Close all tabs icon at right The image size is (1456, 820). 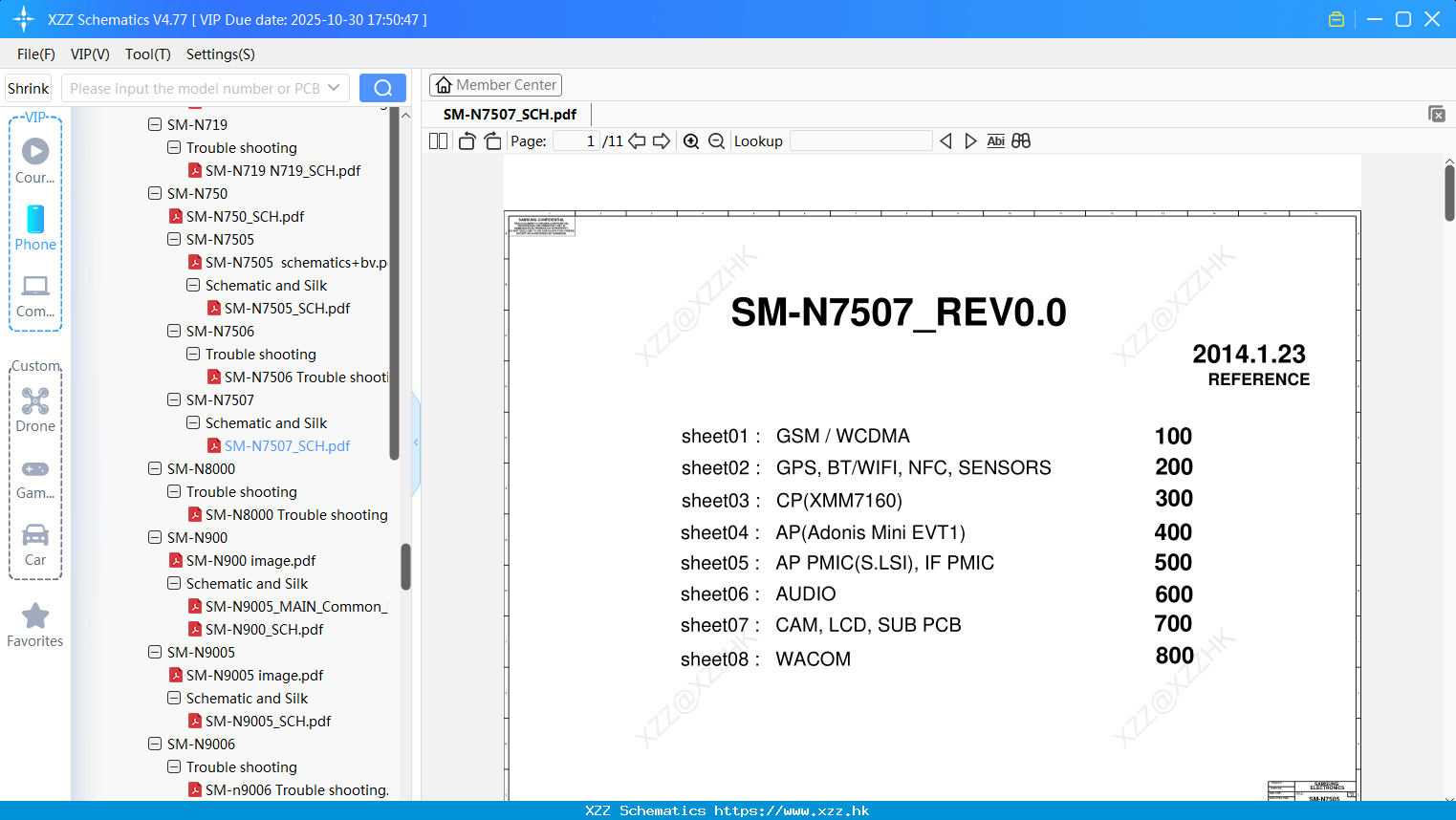click(1437, 114)
